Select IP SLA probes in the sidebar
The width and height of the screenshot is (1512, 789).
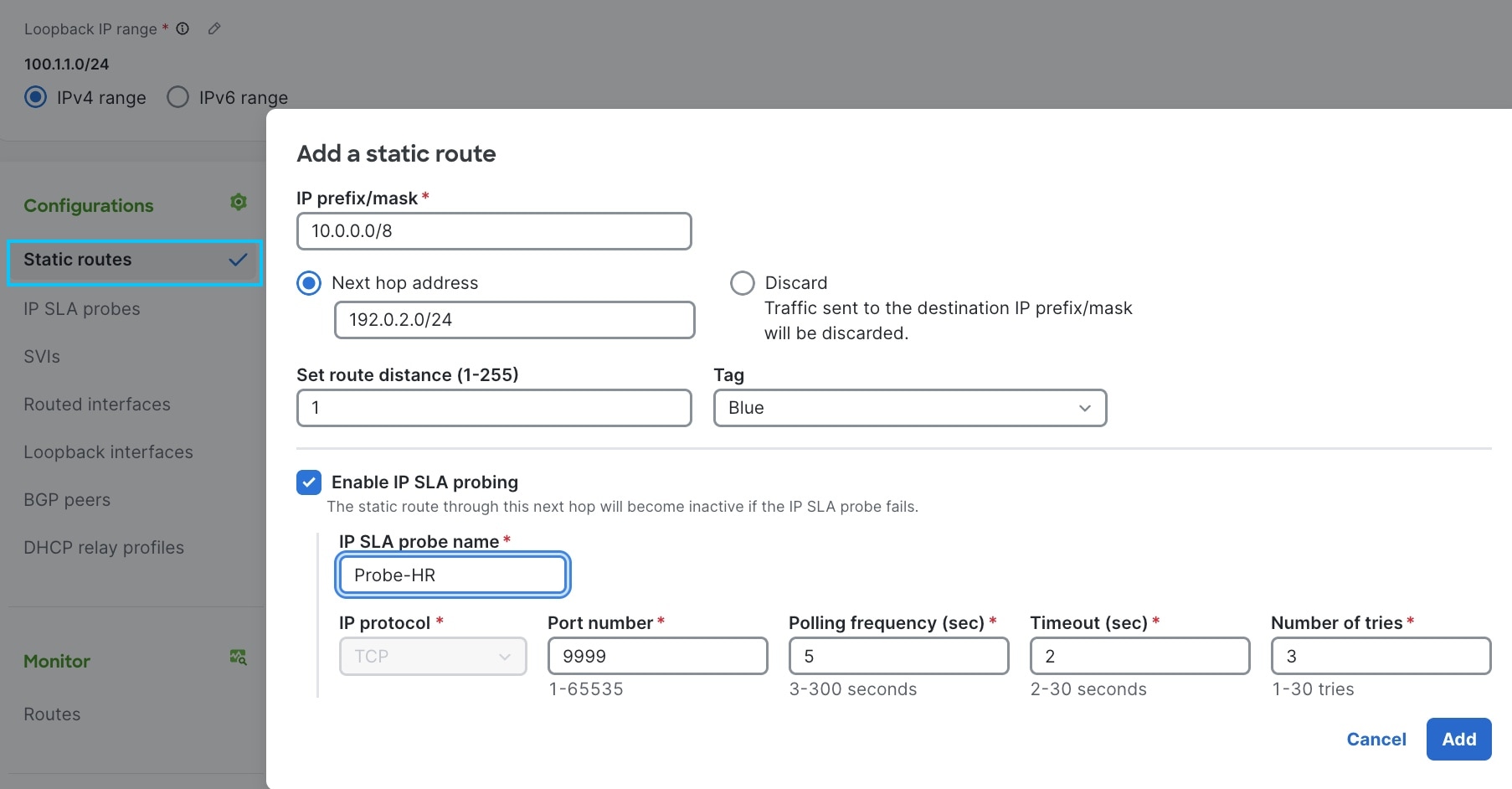[x=81, y=309]
